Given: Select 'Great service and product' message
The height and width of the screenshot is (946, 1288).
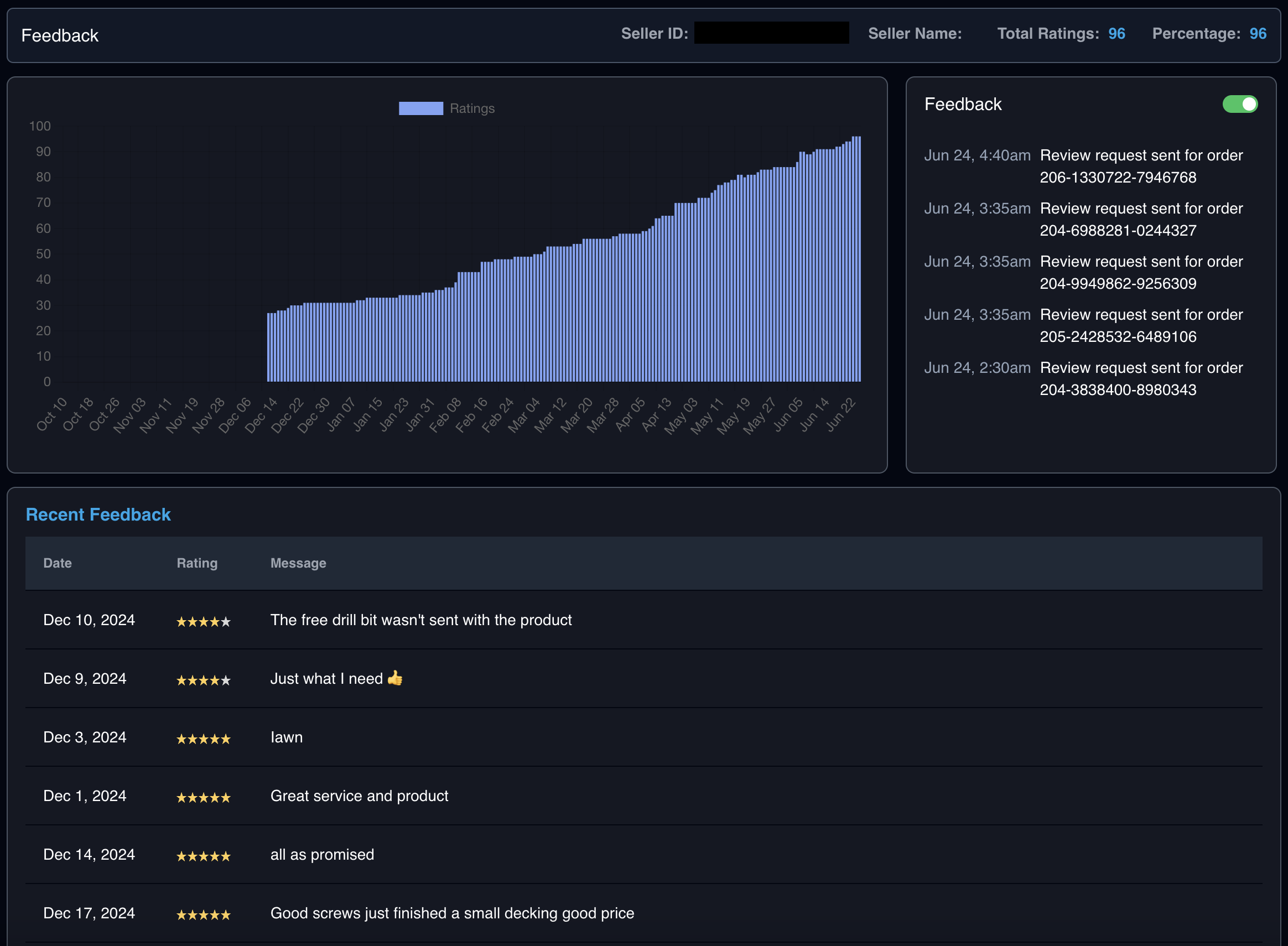Looking at the screenshot, I should 359,796.
